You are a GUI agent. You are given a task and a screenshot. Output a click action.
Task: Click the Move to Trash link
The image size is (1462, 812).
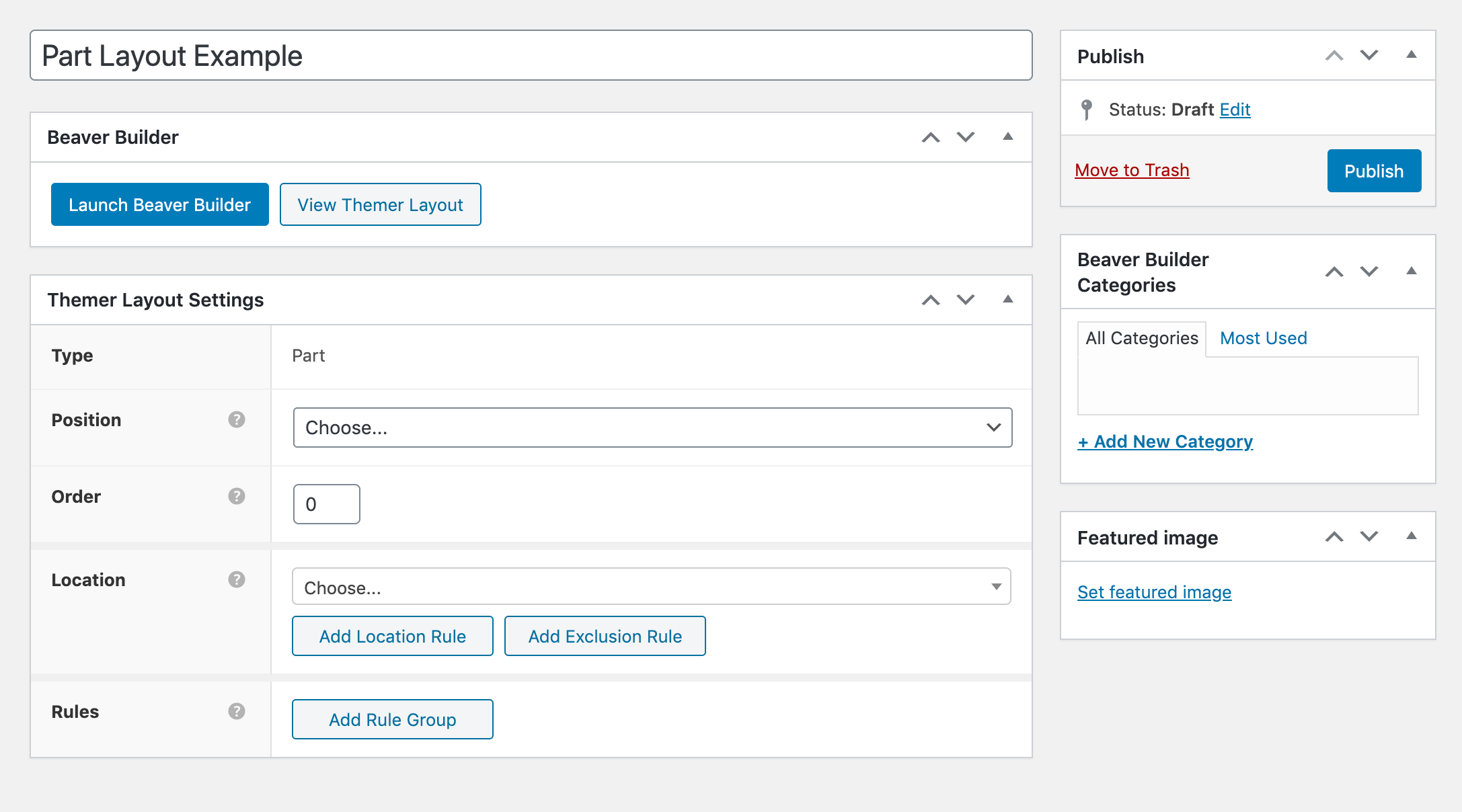point(1132,170)
